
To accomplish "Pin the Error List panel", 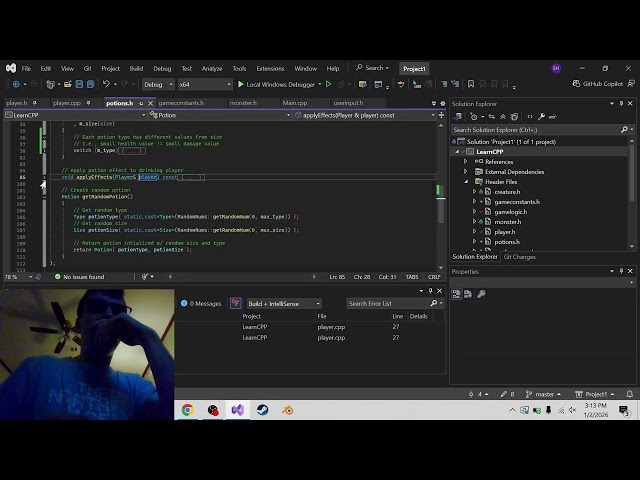I will point(430,291).
